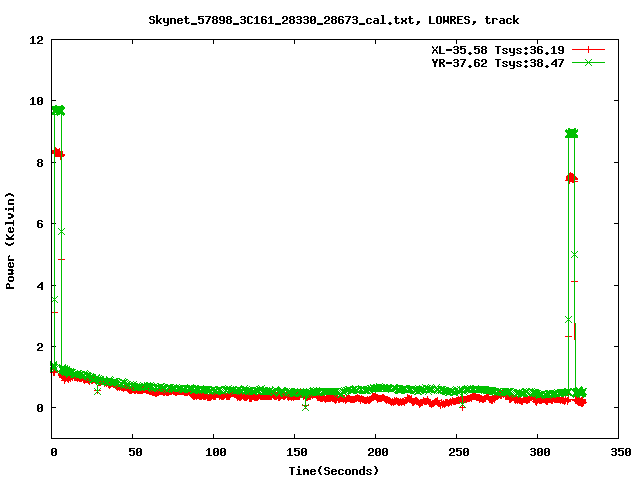Screen dimensions: 640x480
Task: Click the red end calibration cluster near 7.5 Kelvin
Action: click(x=571, y=178)
